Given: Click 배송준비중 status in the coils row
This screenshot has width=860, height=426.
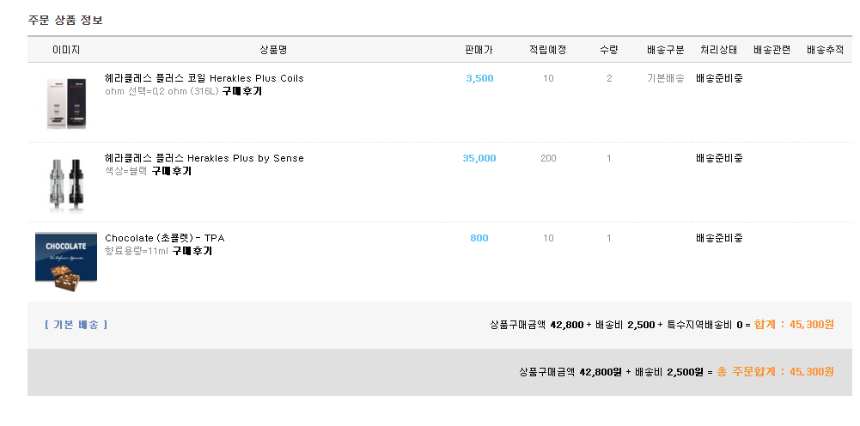Looking at the screenshot, I should tap(720, 78).
